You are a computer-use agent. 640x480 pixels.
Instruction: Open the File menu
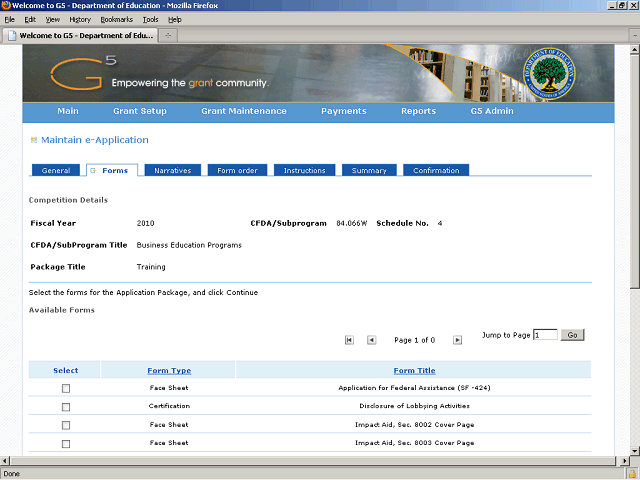click(x=9, y=20)
